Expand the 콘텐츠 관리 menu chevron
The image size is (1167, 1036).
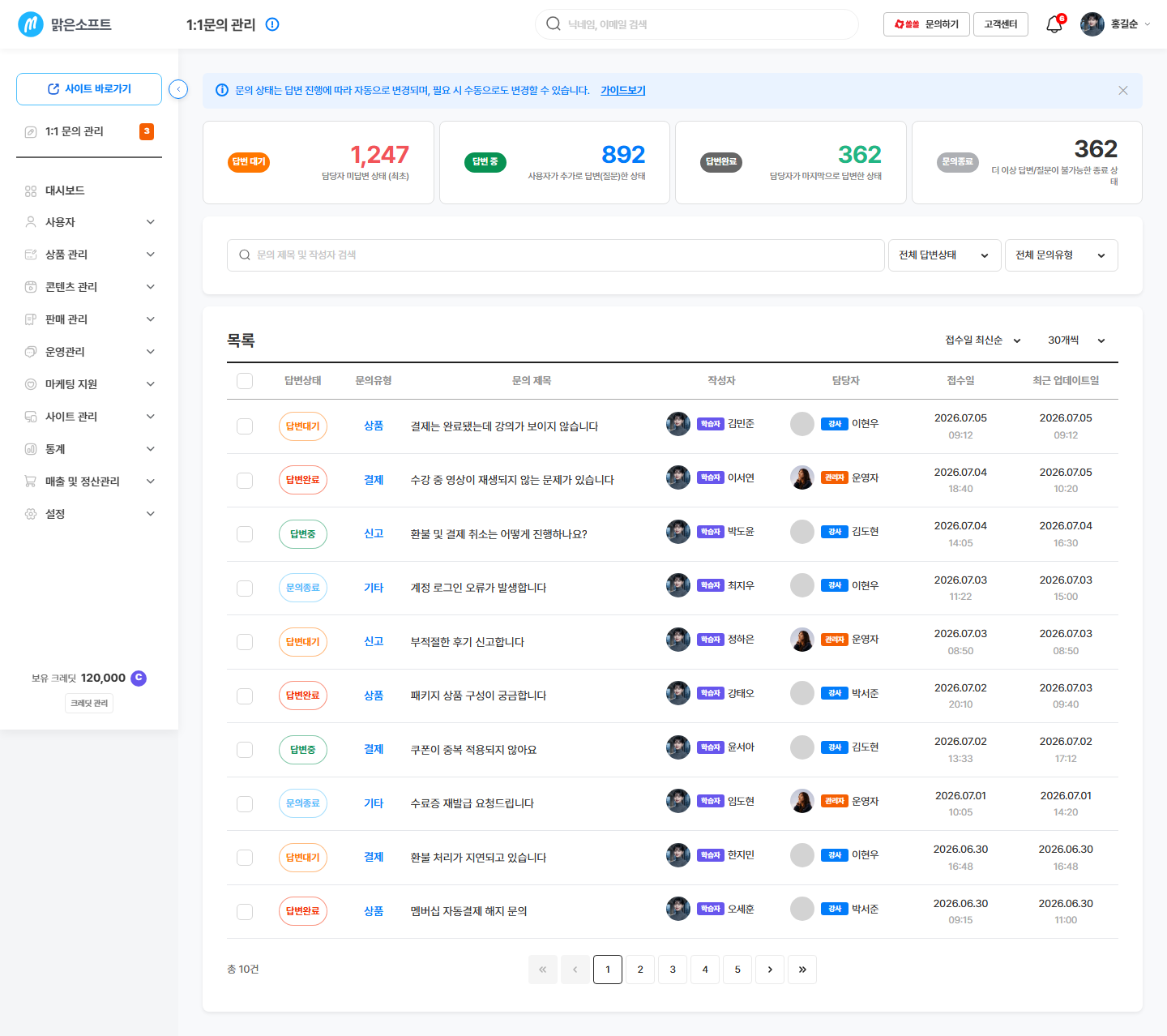tap(151, 287)
